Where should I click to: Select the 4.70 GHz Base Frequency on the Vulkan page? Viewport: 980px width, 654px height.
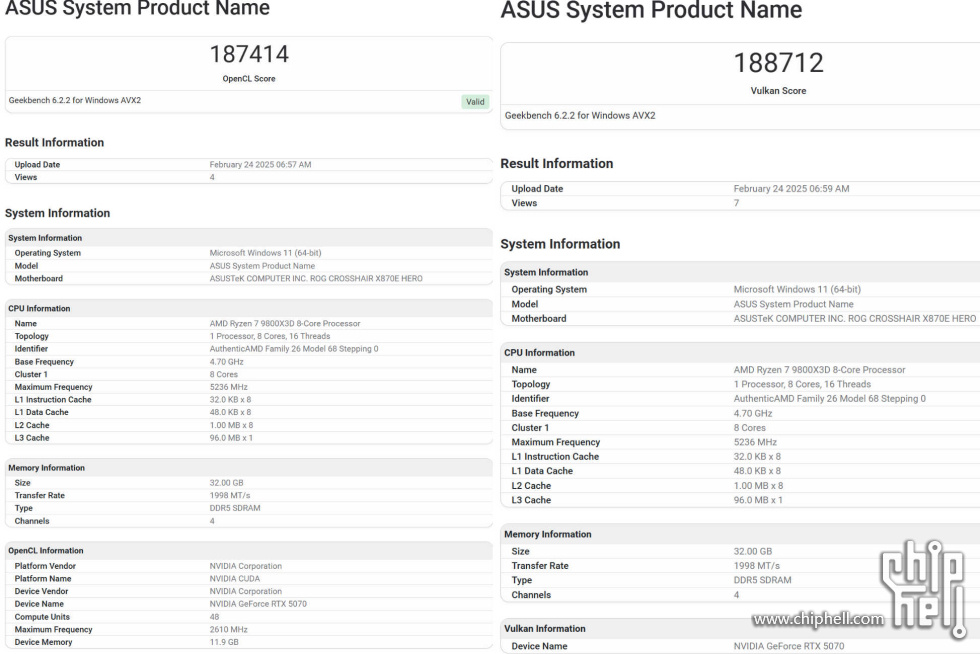[x=753, y=414]
